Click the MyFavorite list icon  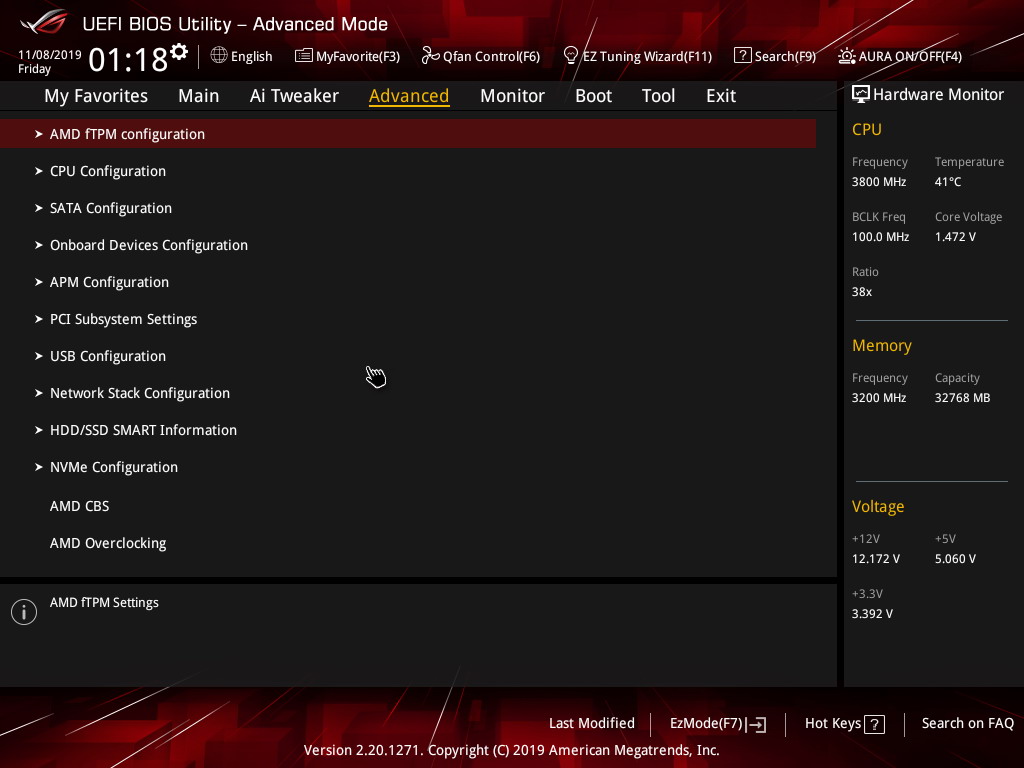[x=303, y=56]
